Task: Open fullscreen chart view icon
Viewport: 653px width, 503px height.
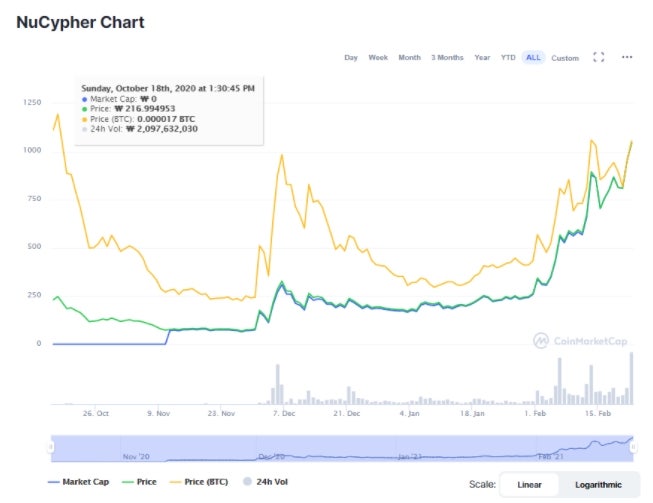Action: 598,57
